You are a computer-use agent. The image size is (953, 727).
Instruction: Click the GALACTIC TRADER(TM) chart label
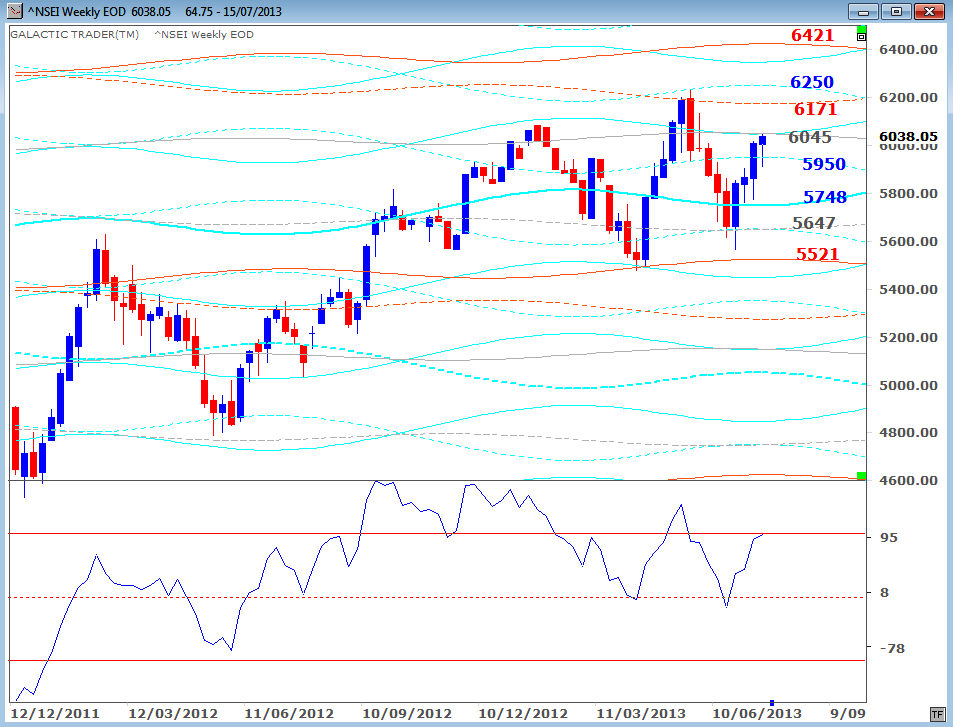pos(75,35)
